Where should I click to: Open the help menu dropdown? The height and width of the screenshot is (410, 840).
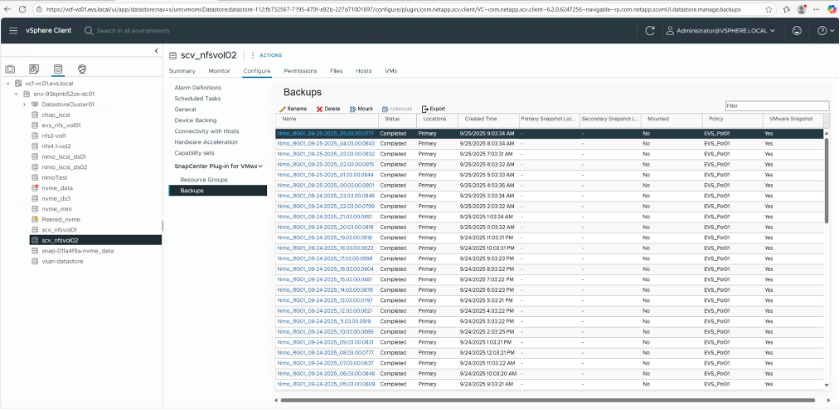pyautogui.click(x=823, y=31)
